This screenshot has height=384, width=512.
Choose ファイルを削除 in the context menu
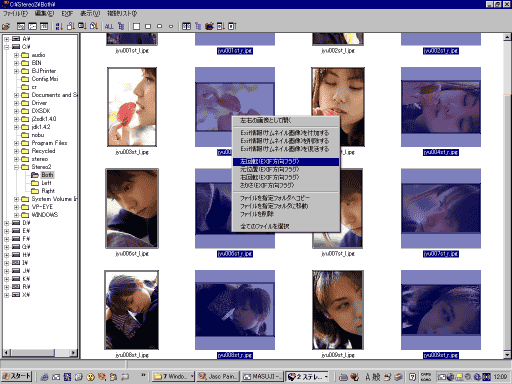pos(286,214)
